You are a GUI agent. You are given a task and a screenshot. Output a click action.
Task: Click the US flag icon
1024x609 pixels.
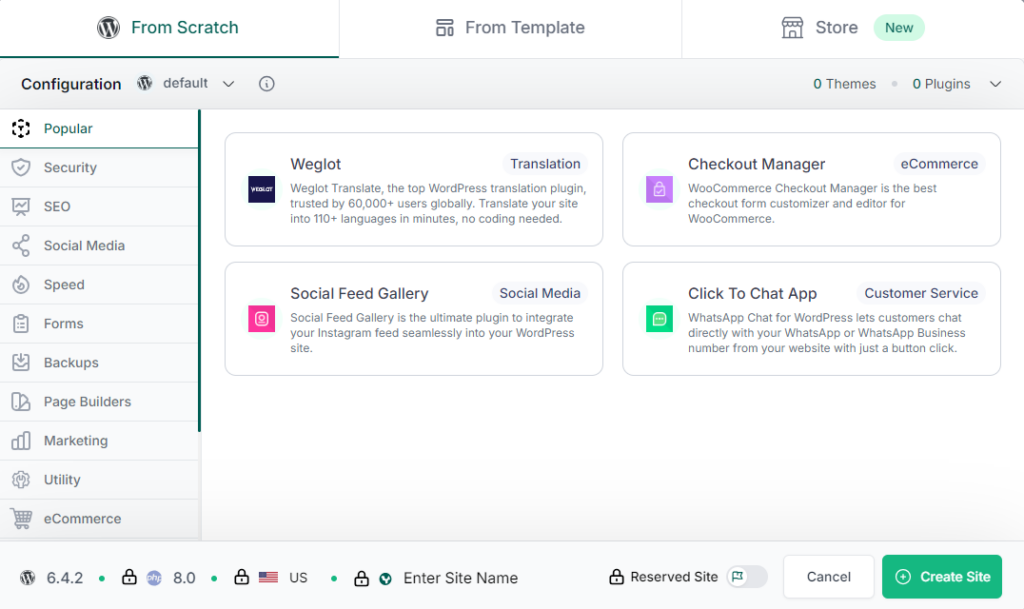point(268,578)
